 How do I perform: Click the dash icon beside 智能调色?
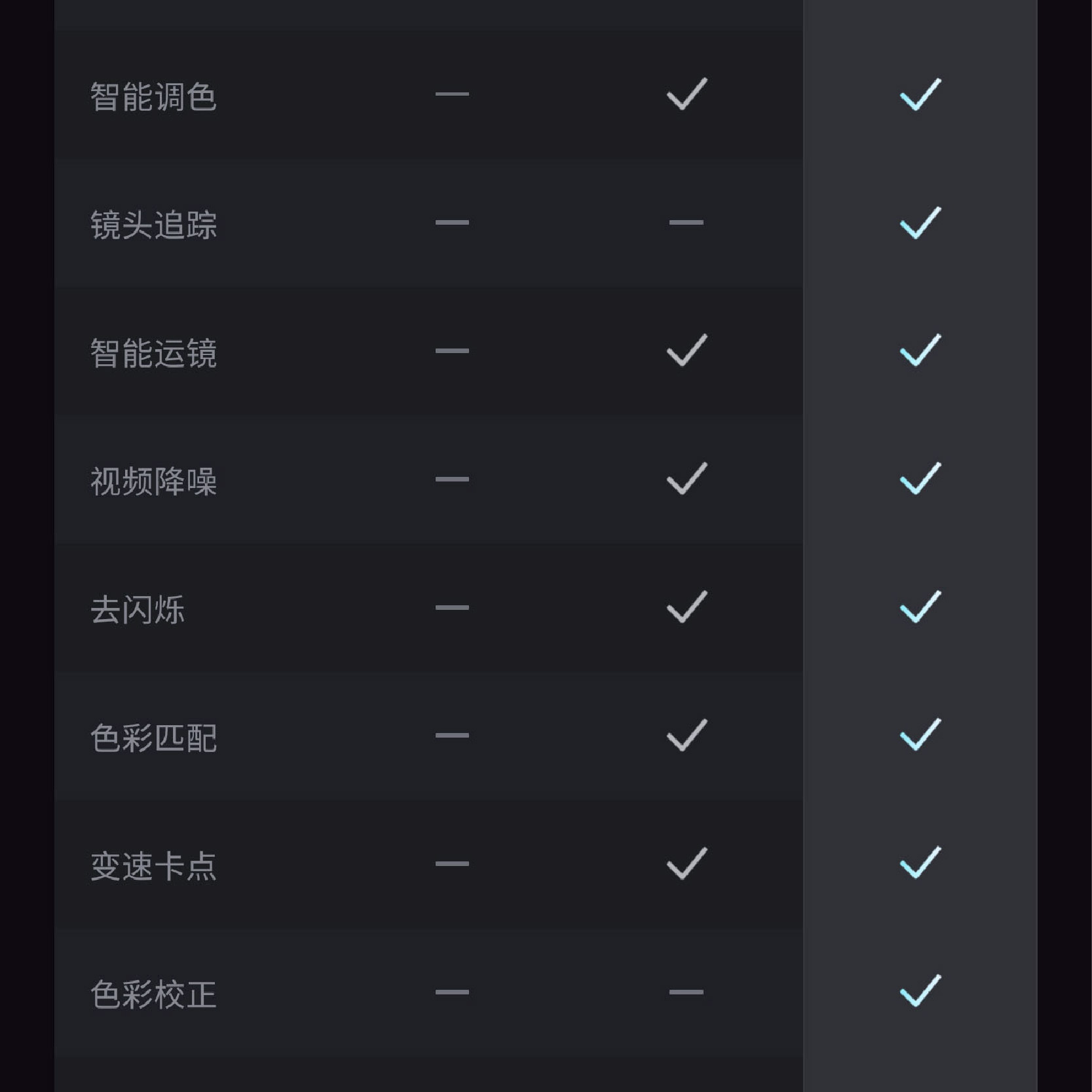coord(452,94)
